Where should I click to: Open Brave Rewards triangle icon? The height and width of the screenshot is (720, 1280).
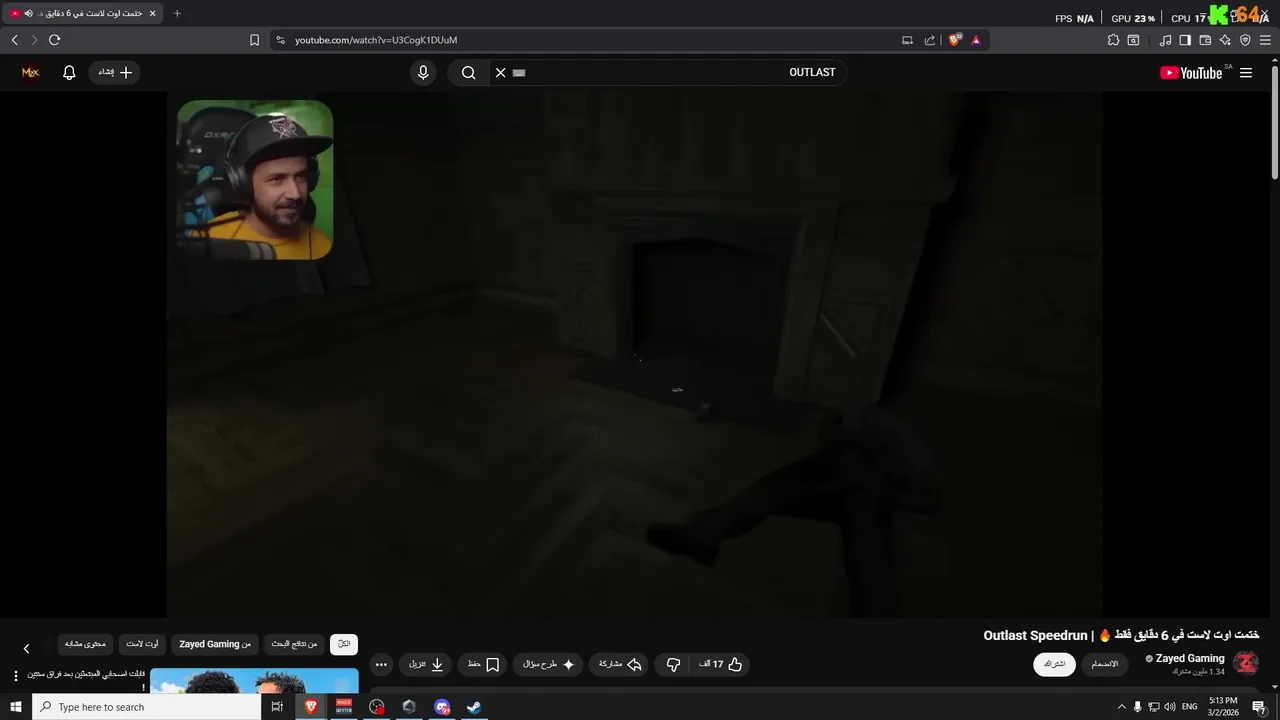(976, 40)
